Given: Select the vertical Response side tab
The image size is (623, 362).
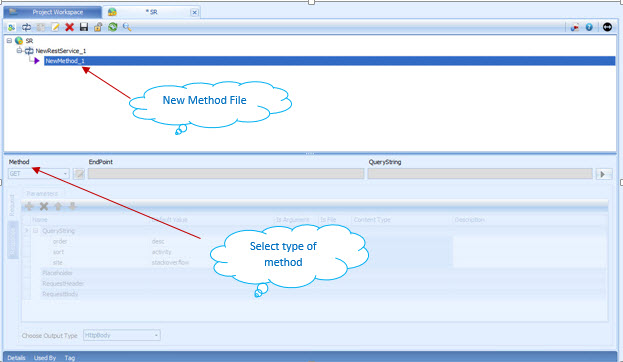Looking at the screenshot, I should pos(13,240).
